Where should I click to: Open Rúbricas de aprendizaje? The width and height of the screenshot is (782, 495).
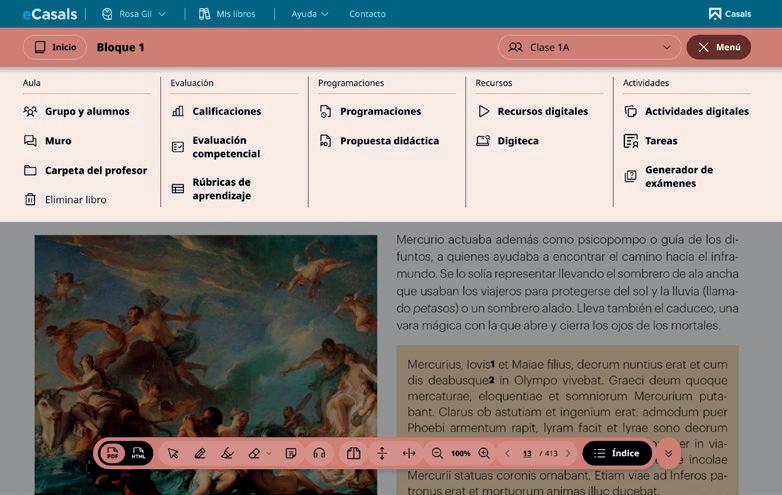pyautogui.click(x=221, y=189)
